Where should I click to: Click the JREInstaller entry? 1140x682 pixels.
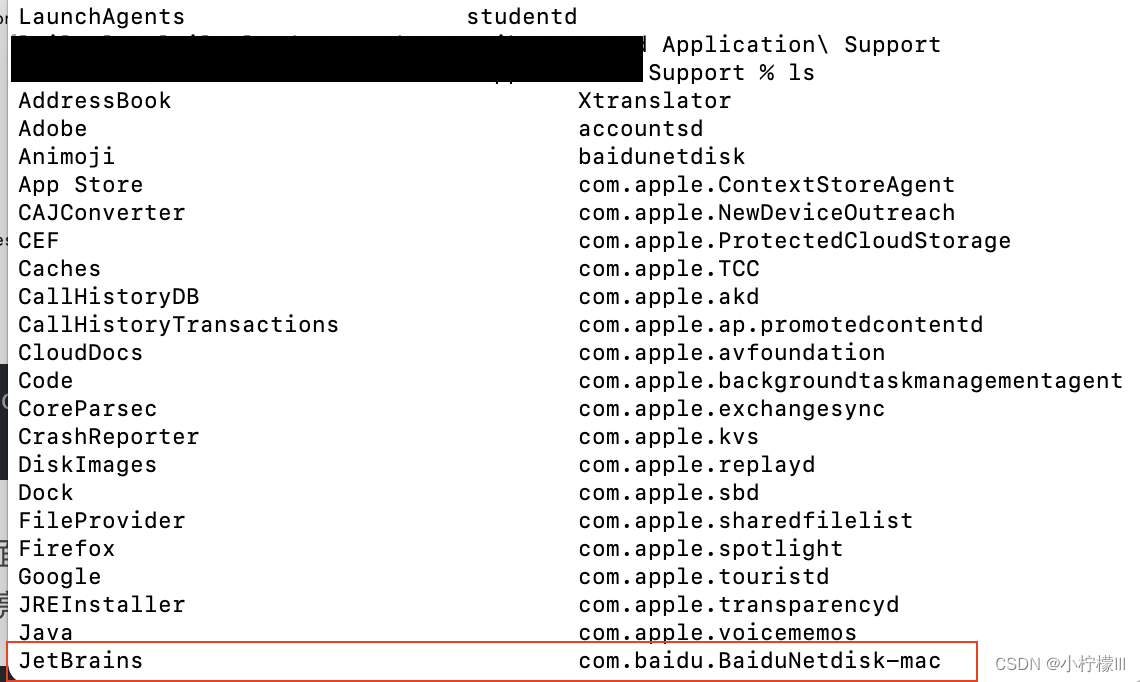pos(101,605)
